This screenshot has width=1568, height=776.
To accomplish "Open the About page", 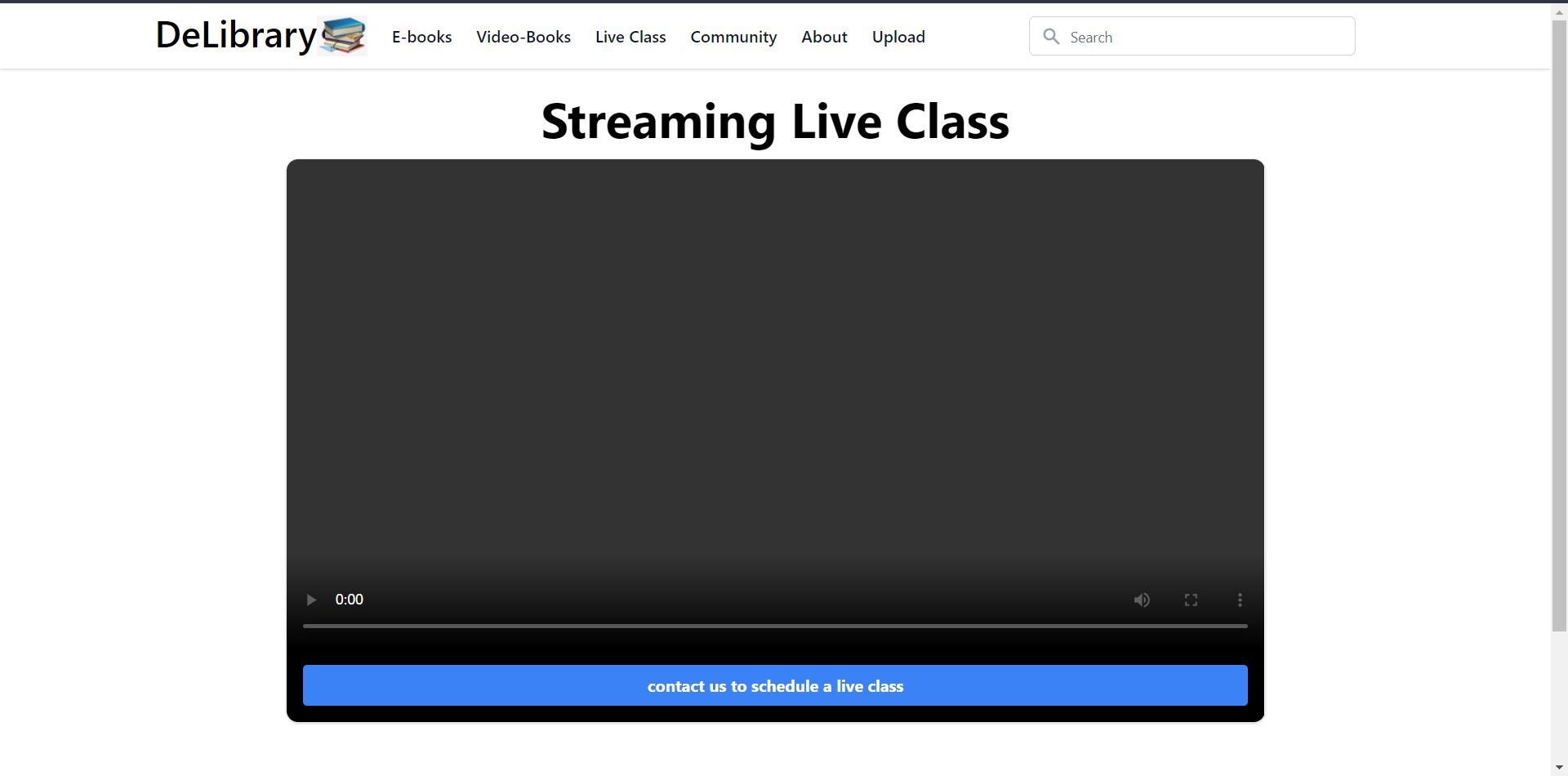I will pyautogui.click(x=824, y=37).
